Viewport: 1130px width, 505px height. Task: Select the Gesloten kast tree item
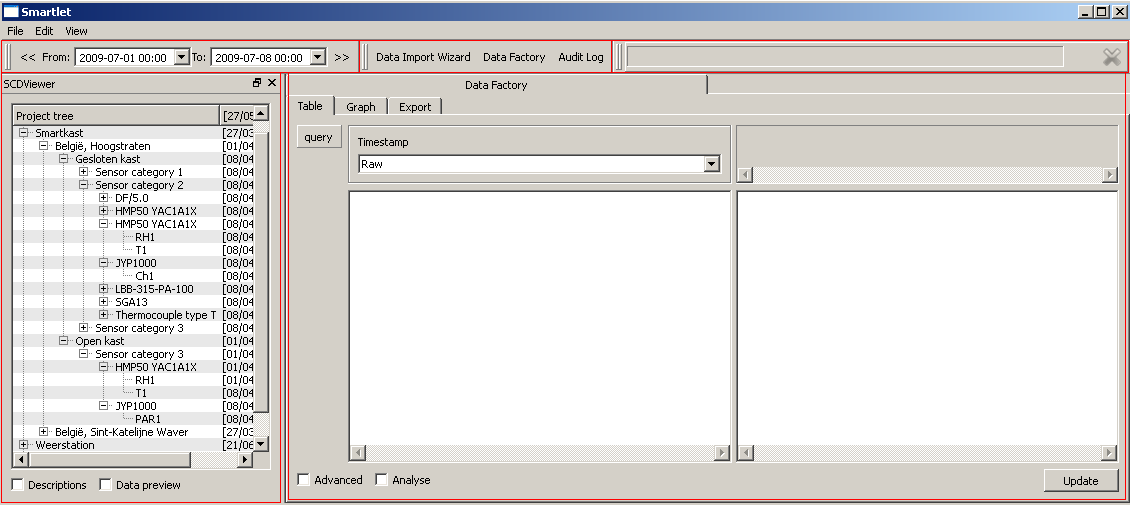click(x=108, y=159)
